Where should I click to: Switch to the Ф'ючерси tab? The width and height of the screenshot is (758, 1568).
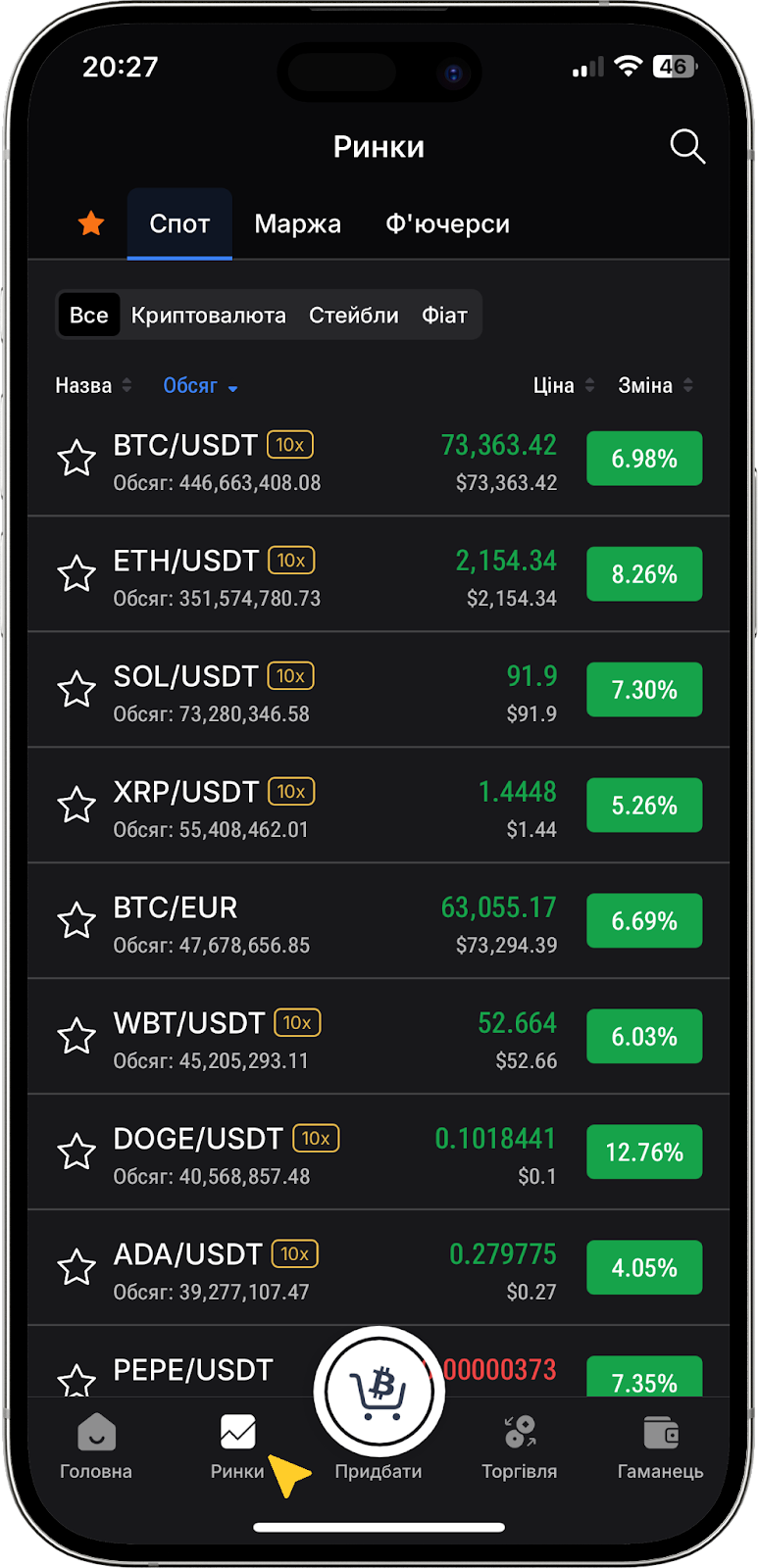(447, 224)
